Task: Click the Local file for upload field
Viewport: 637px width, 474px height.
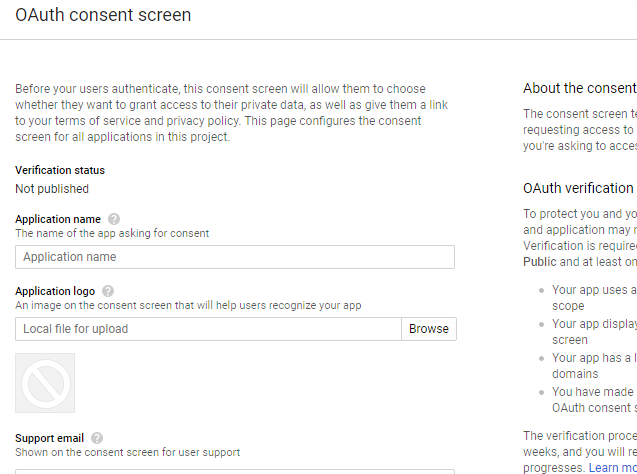Action: pos(208,329)
